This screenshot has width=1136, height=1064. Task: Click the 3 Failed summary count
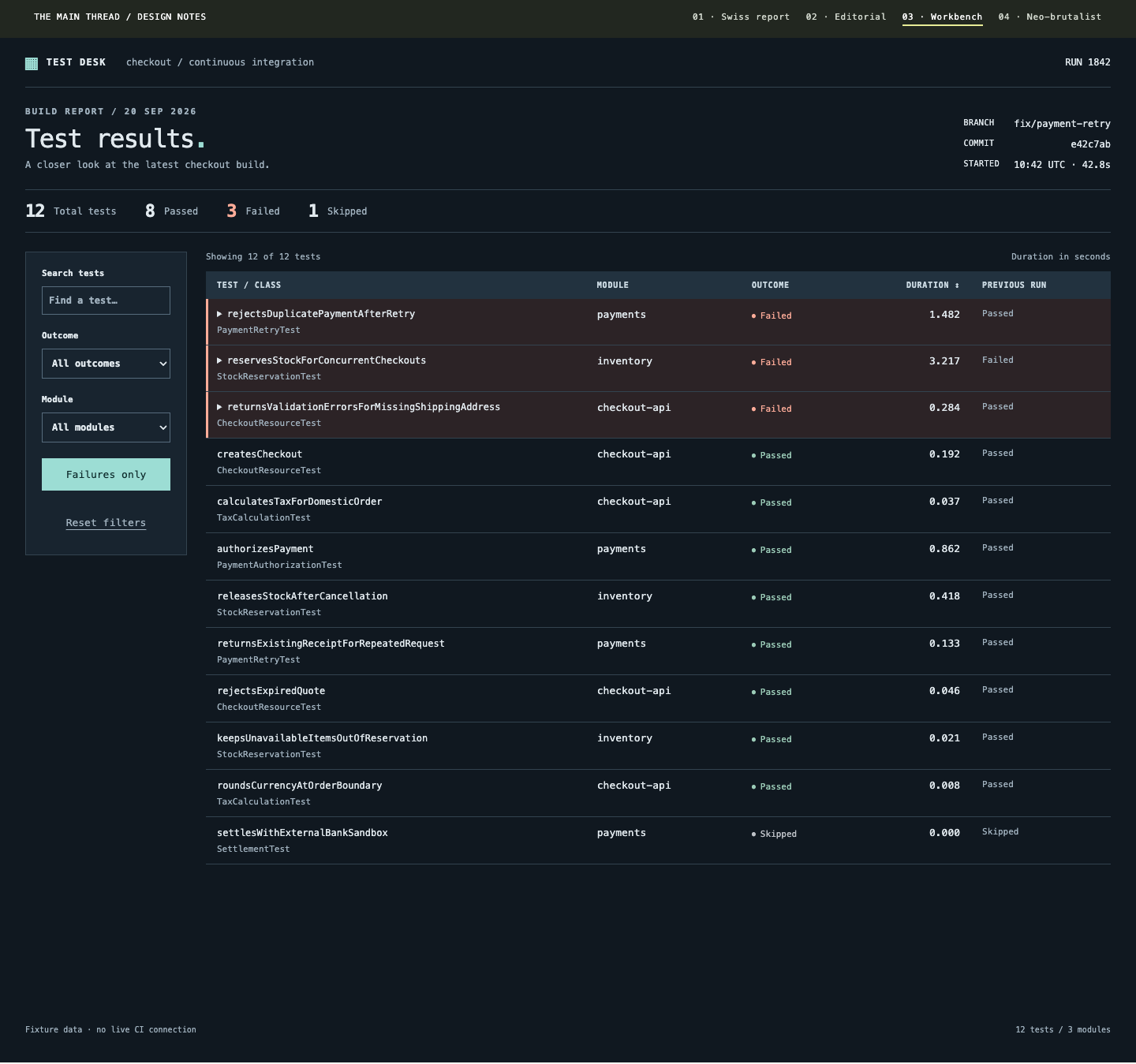point(253,211)
